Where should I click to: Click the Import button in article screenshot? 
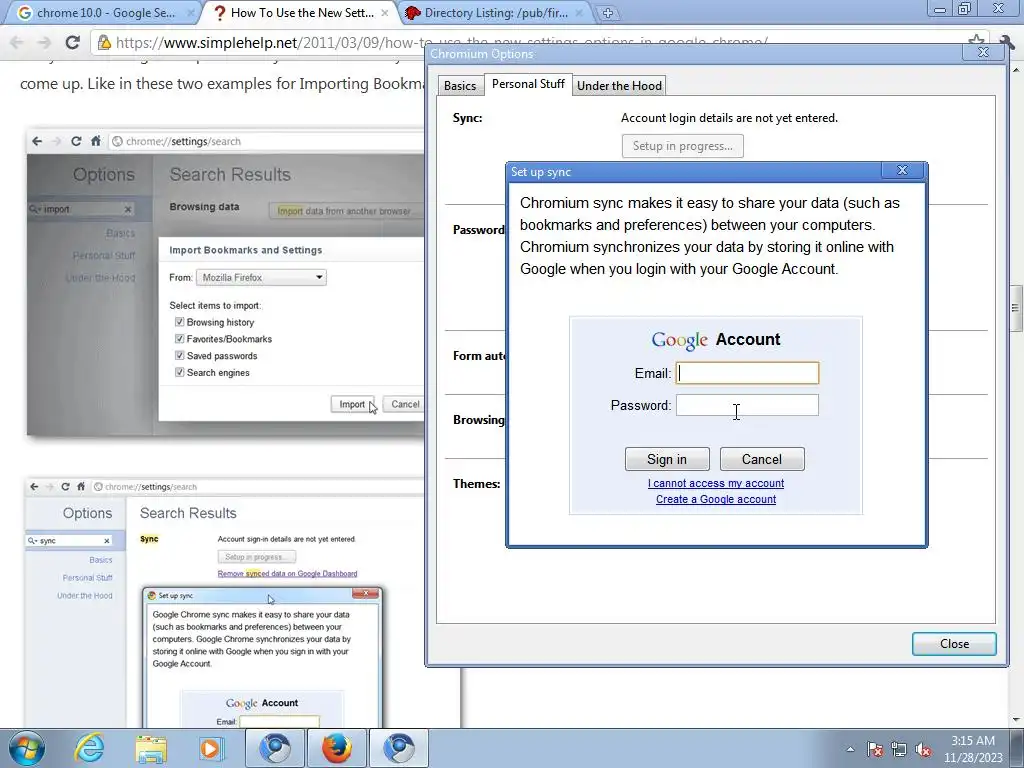[x=351, y=404]
